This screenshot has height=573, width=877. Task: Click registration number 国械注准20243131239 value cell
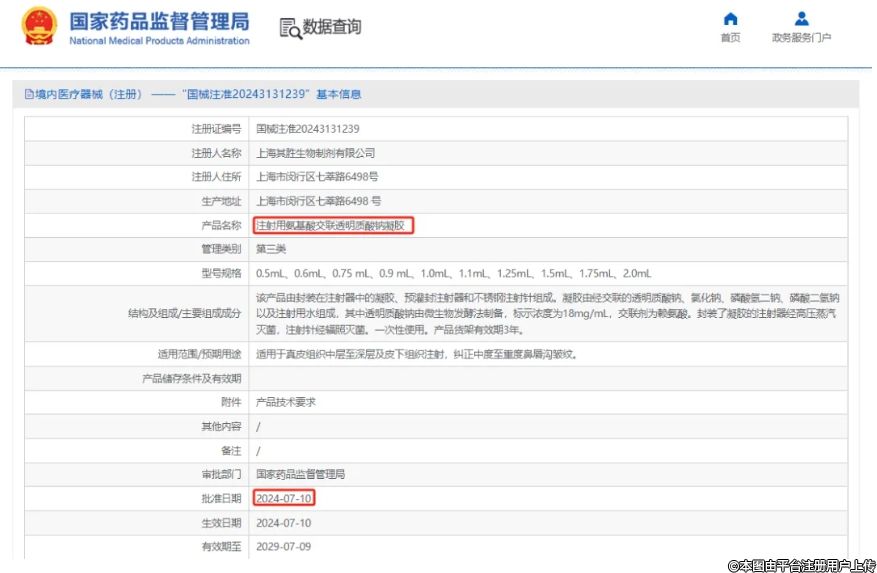coord(307,129)
